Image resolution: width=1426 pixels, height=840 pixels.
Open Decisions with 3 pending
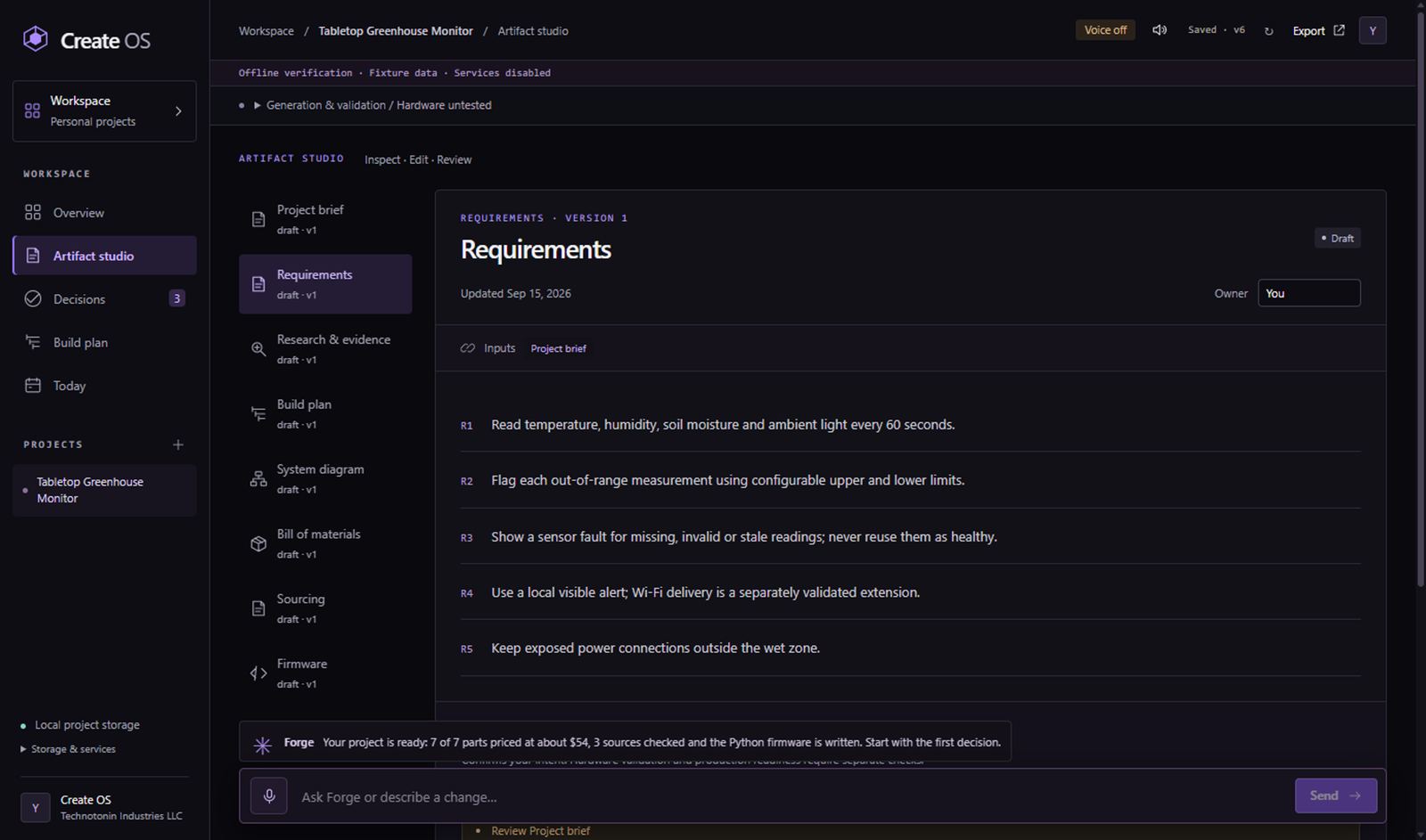point(104,299)
